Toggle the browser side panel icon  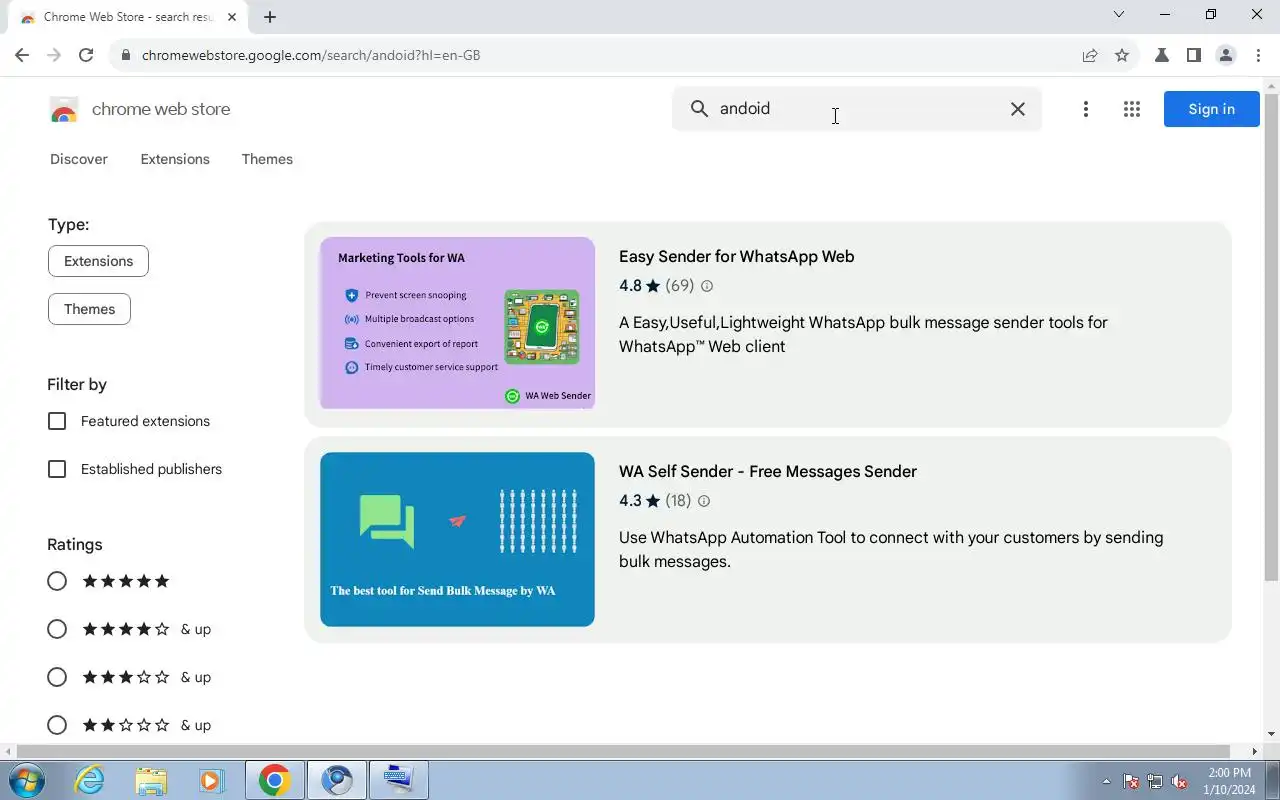point(1194,55)
